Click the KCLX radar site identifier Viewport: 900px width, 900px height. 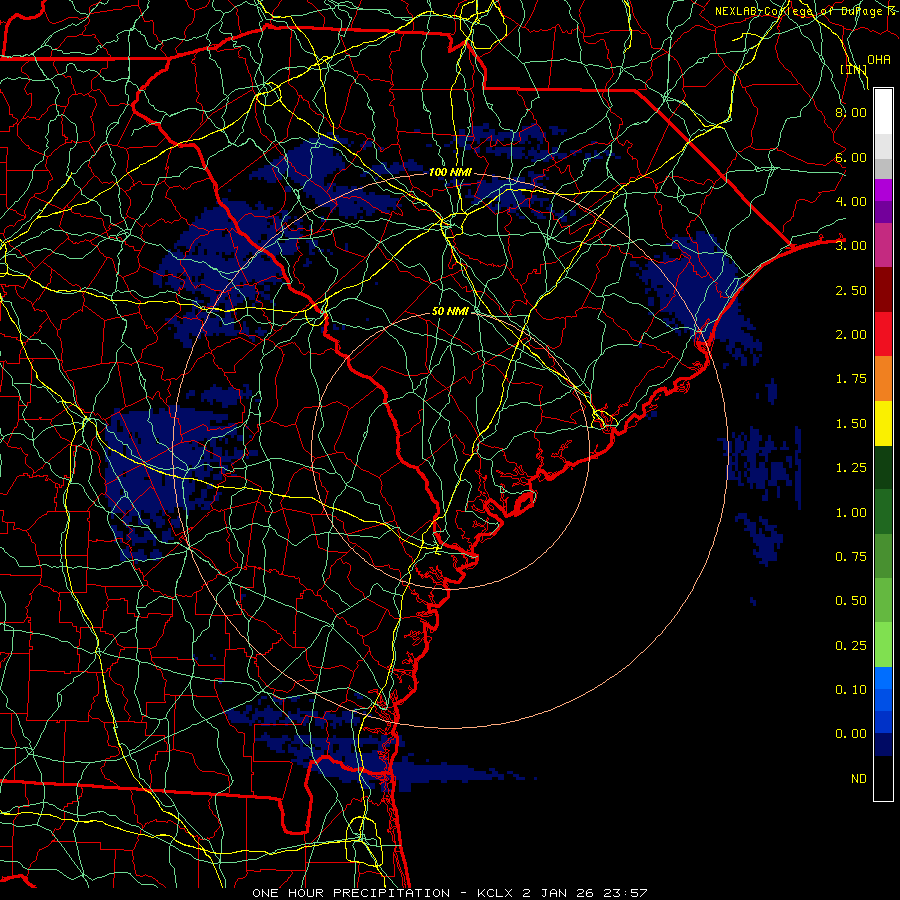tap(495, 893)
